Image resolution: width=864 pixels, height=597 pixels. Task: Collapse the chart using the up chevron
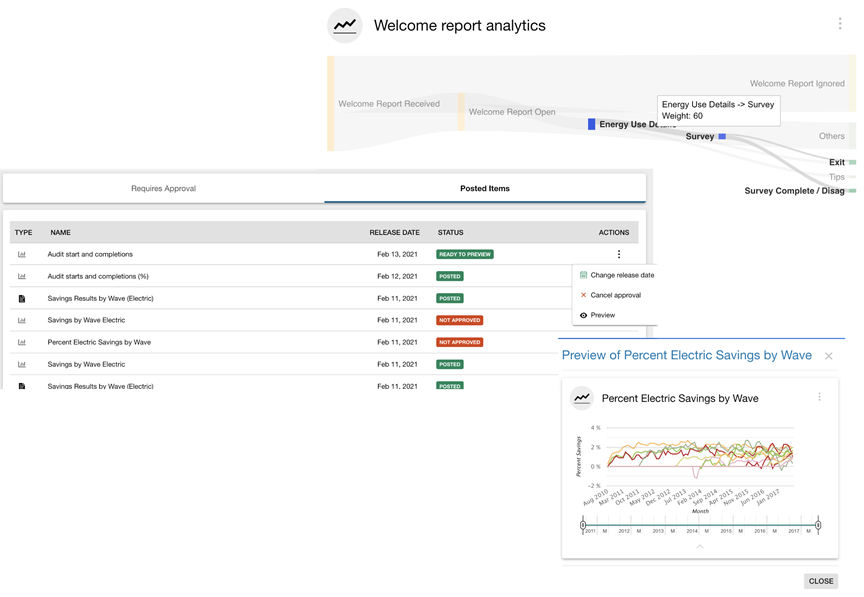click(700, 546)
